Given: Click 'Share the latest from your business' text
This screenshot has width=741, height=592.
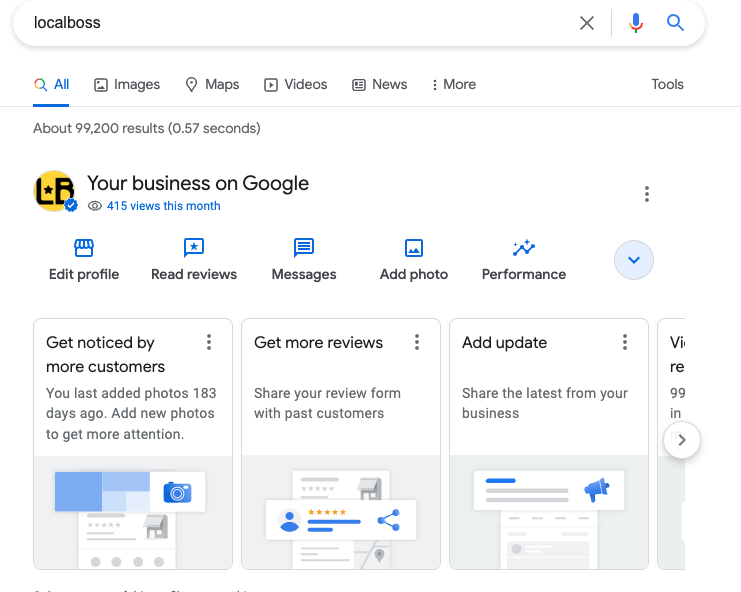Looking at the screenshot, I should point(545,403).
